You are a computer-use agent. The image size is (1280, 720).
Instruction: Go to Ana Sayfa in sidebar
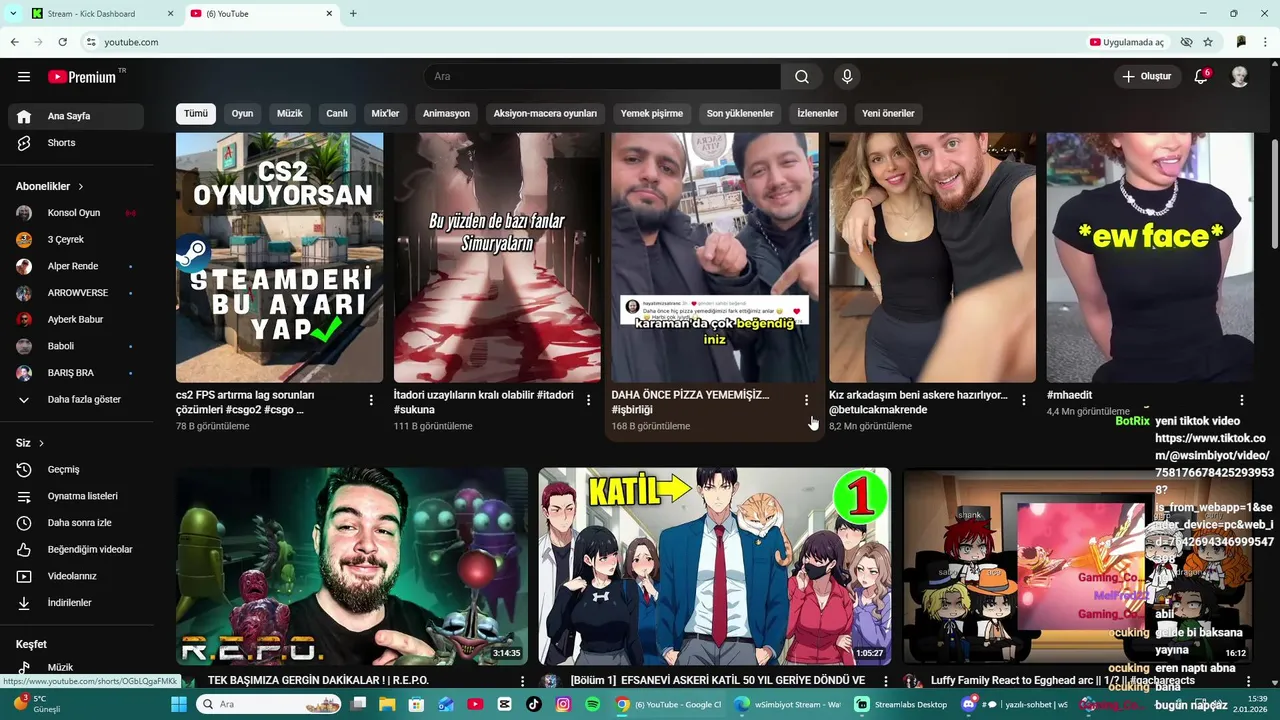point(76,116)
